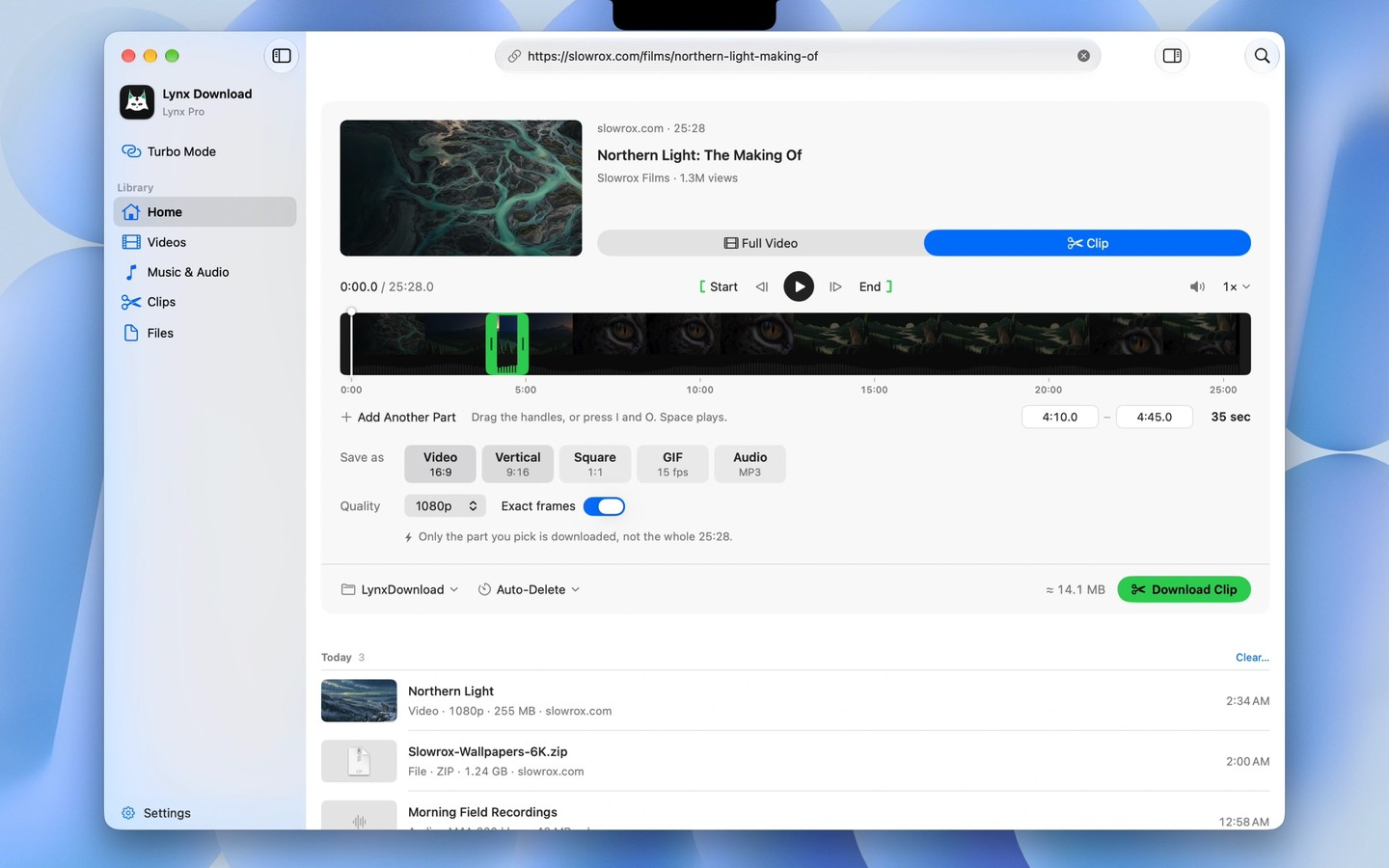Open Settings at the sidebar bottom
This screenshot has height=868, width=1389.
point(156,813)
